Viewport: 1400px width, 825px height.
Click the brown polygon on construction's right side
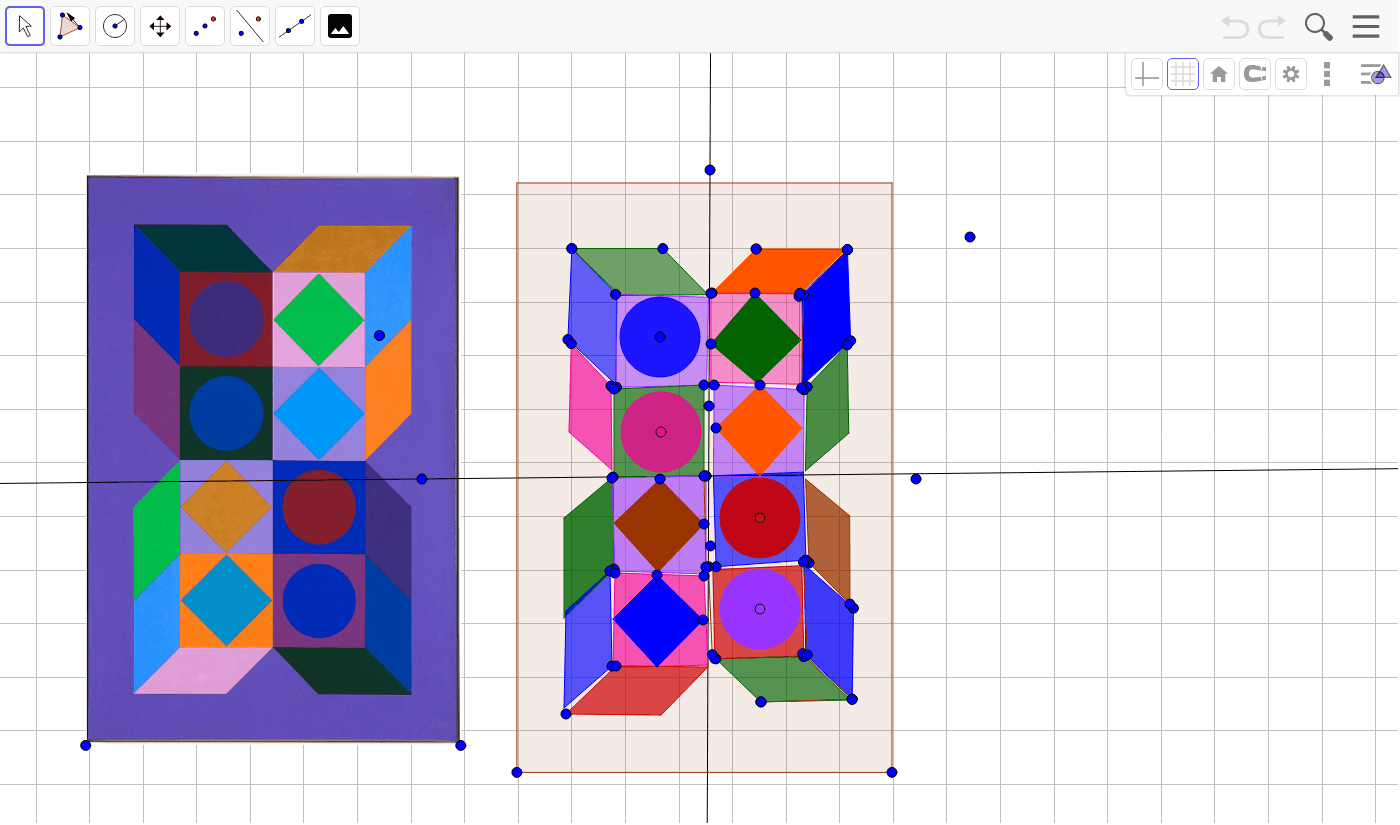(828, 541)
